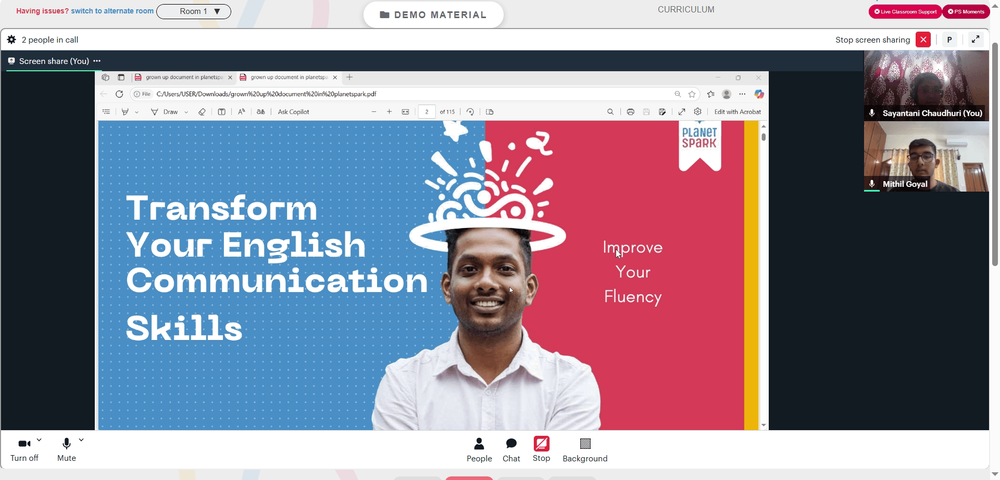
Task: Zoom in the PDF
Action: (x=389, y=112)
